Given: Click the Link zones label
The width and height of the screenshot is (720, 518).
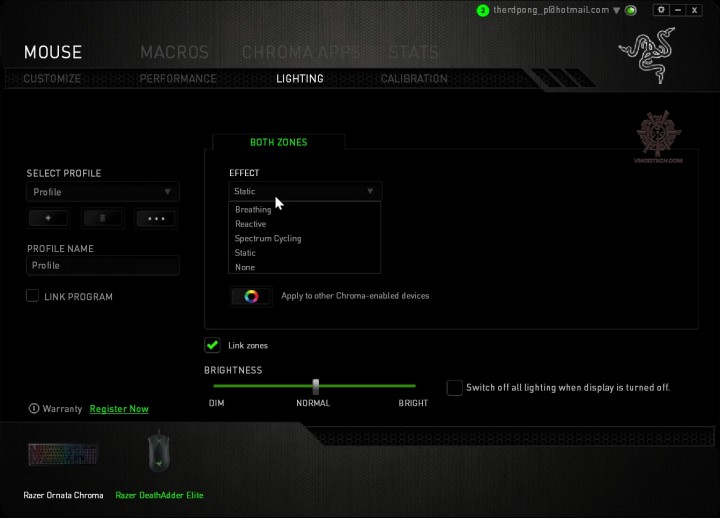Looking at the screenshot, I should pos(248,345).
